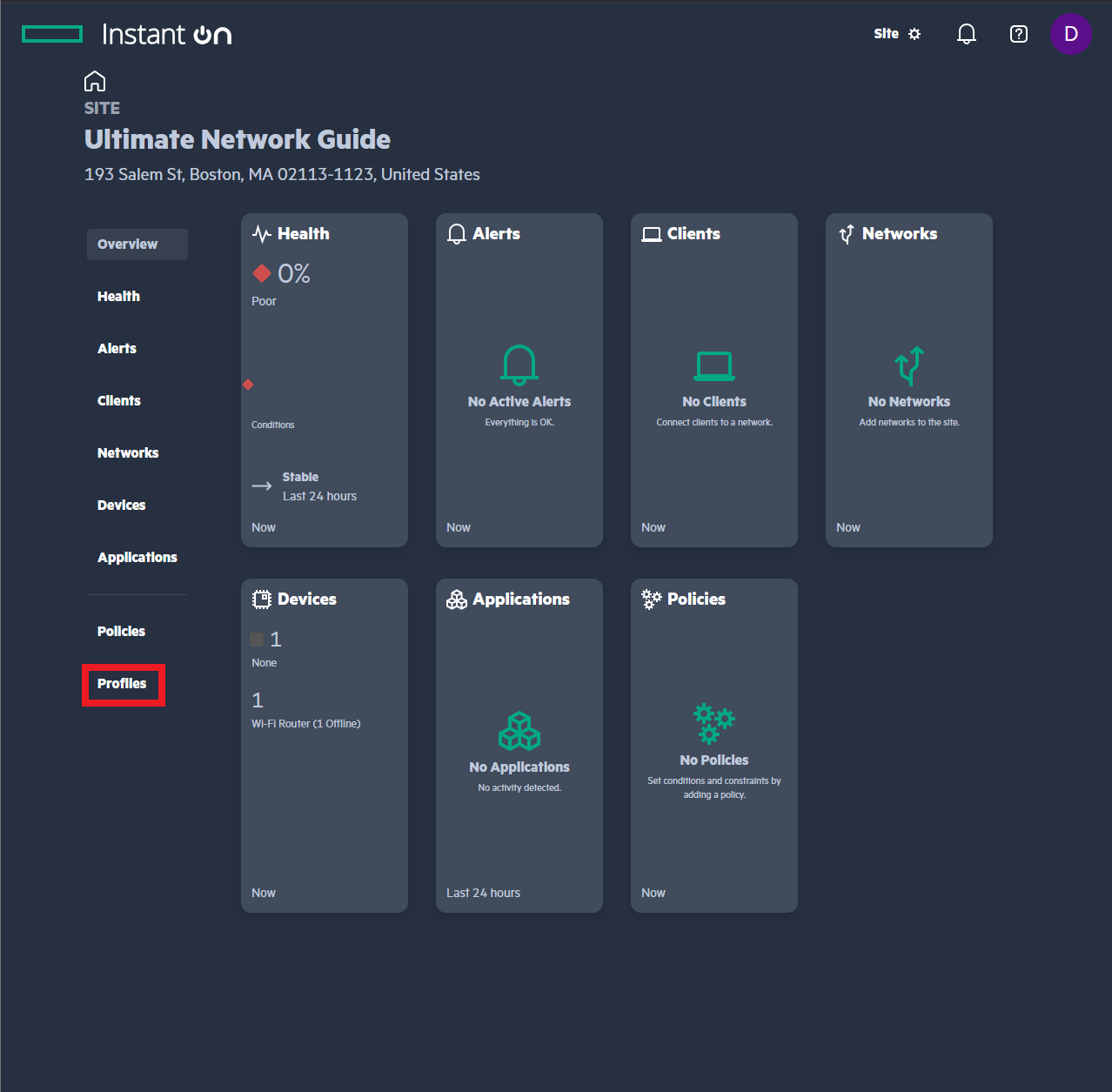Image resolution: width=1112 pixels, height=1092 pixels.
Task: Click the large green network icon above No Networks
Action: pyautogui.click(x=909, y=365)
